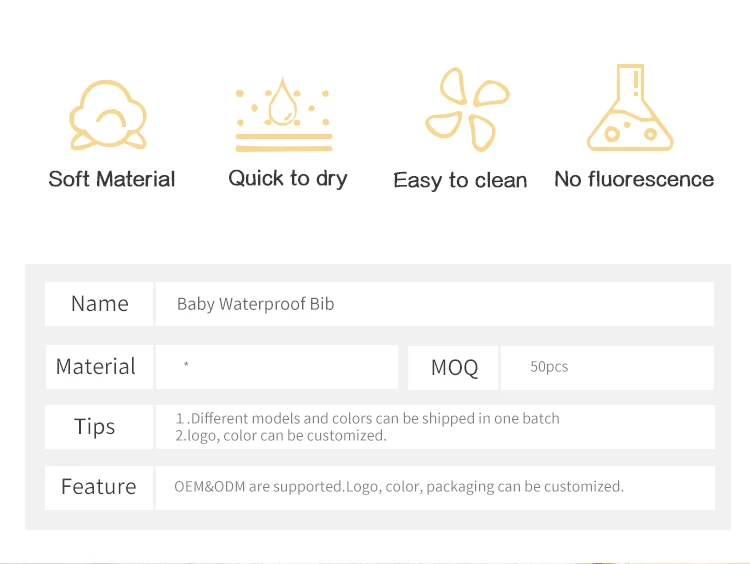
Task: Select the Quick to dry caption
Action: click(x=288, y=178)
